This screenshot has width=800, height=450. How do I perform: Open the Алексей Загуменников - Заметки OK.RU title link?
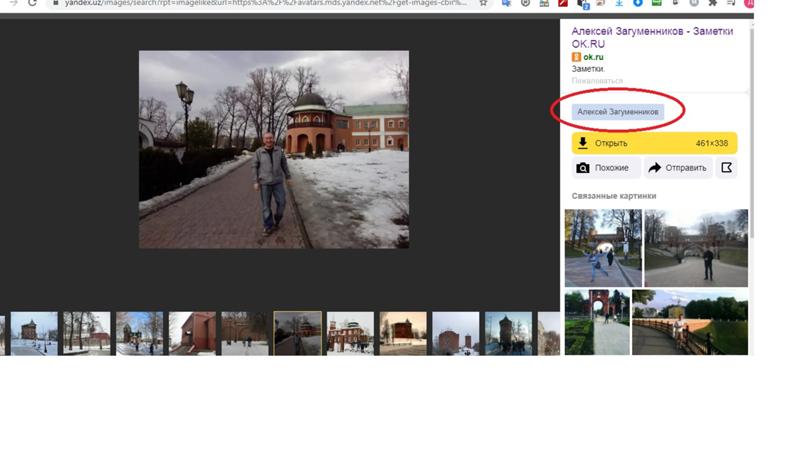click(x=652, y=37)
